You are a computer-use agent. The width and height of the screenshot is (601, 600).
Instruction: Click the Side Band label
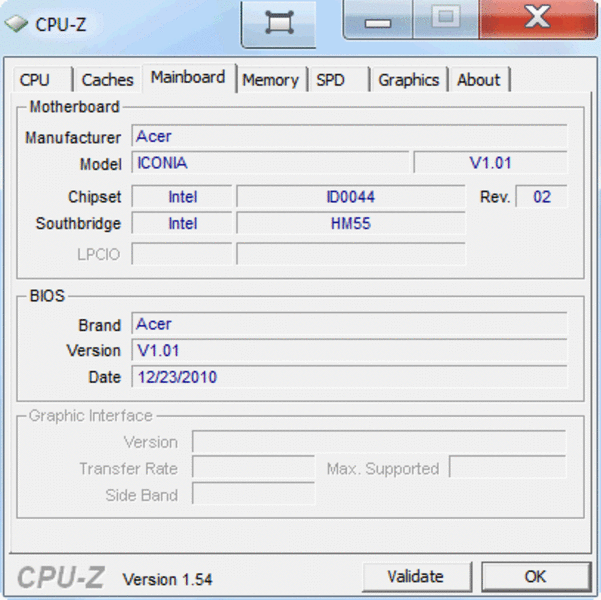point(141,495)
